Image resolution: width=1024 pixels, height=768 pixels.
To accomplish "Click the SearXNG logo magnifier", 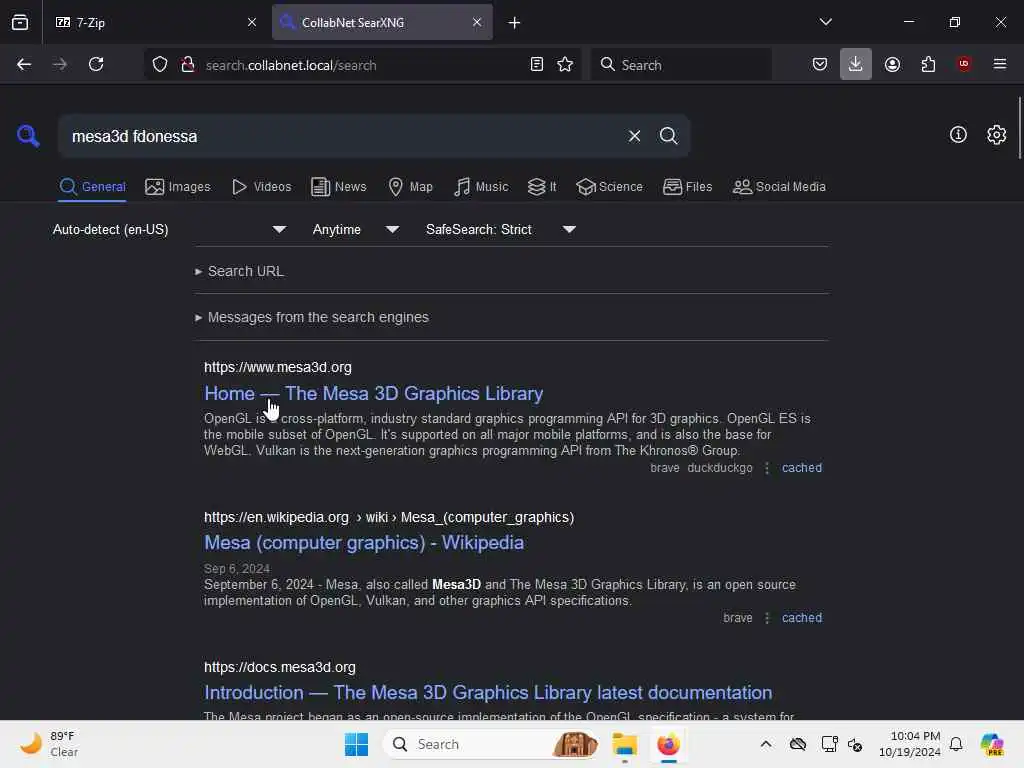I will (x=28, y=136).
